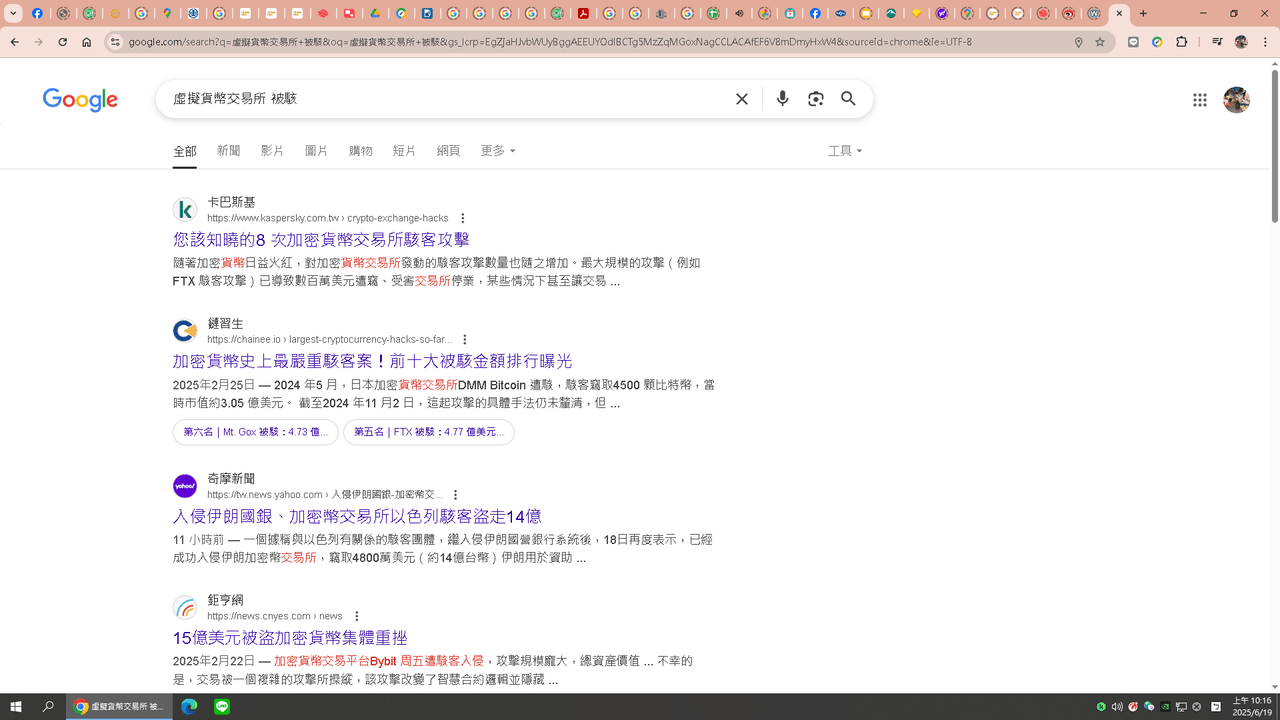This screenshot has height=720, width=1280.
Task: Go to Chrome home page button
Action: [x=87, y=42]
